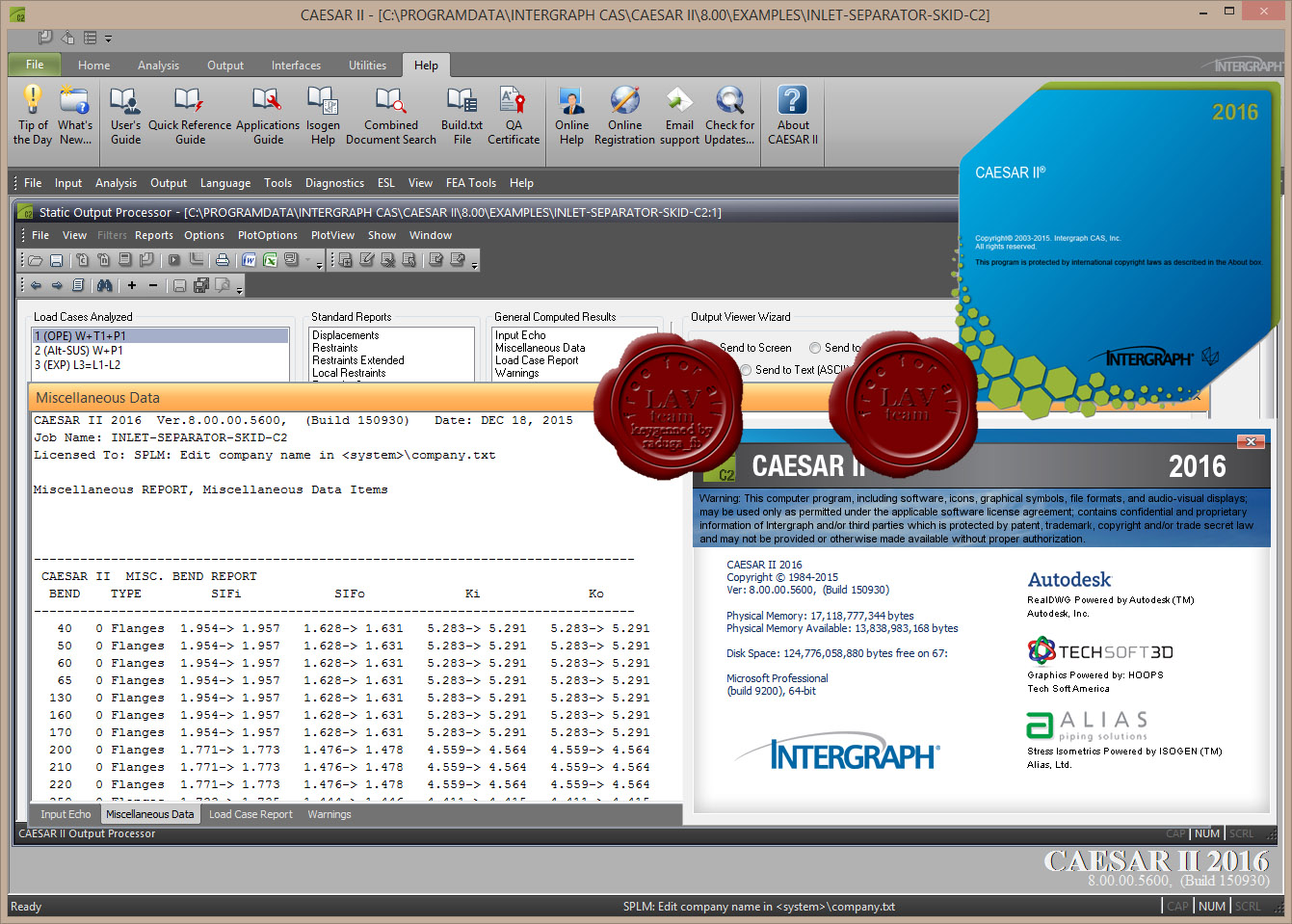Viewport: 1292px width, 924px height.
Task: Send report to Microsoft Word icon
Action: [249, 260]
